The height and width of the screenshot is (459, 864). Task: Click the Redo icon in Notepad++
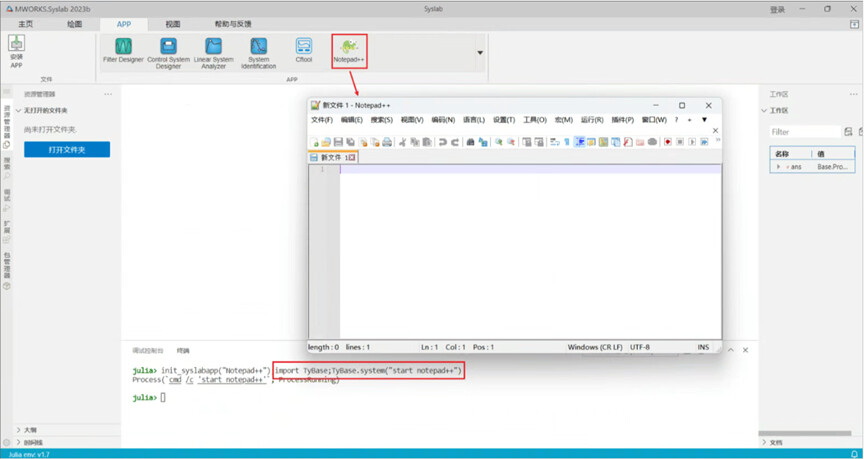pos(455,142)
